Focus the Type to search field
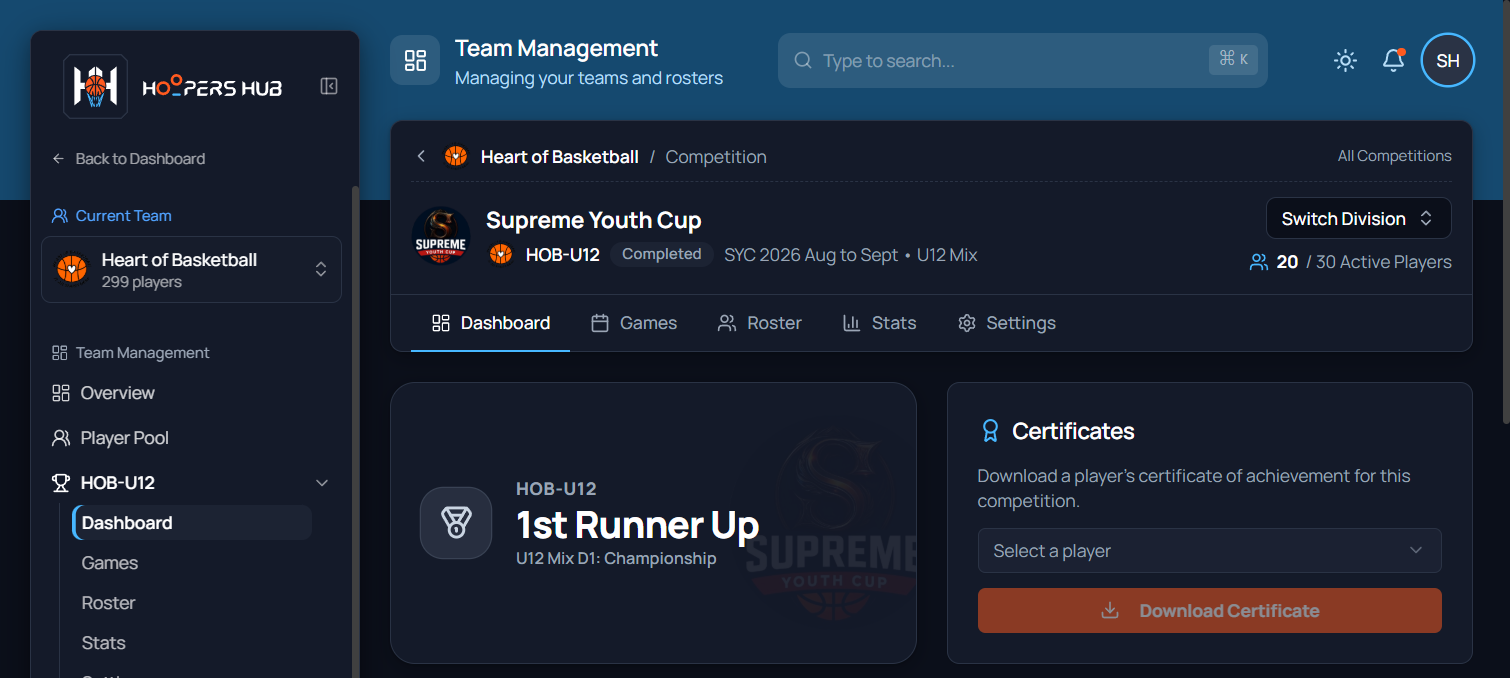This screenshot has width=1510, height=678. [x=1022, y=60]
